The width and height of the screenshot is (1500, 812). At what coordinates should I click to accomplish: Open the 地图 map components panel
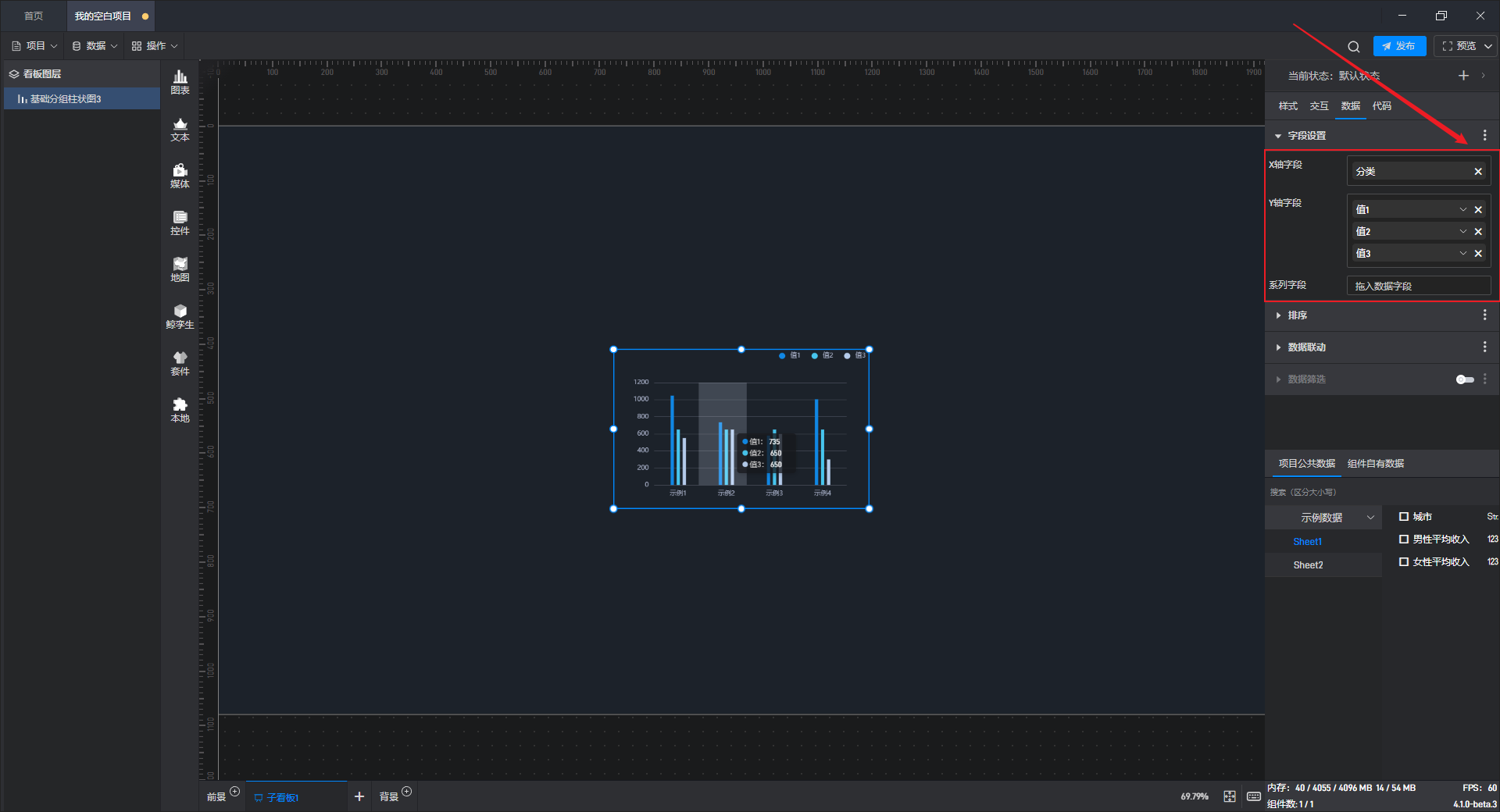pos(180,269)
